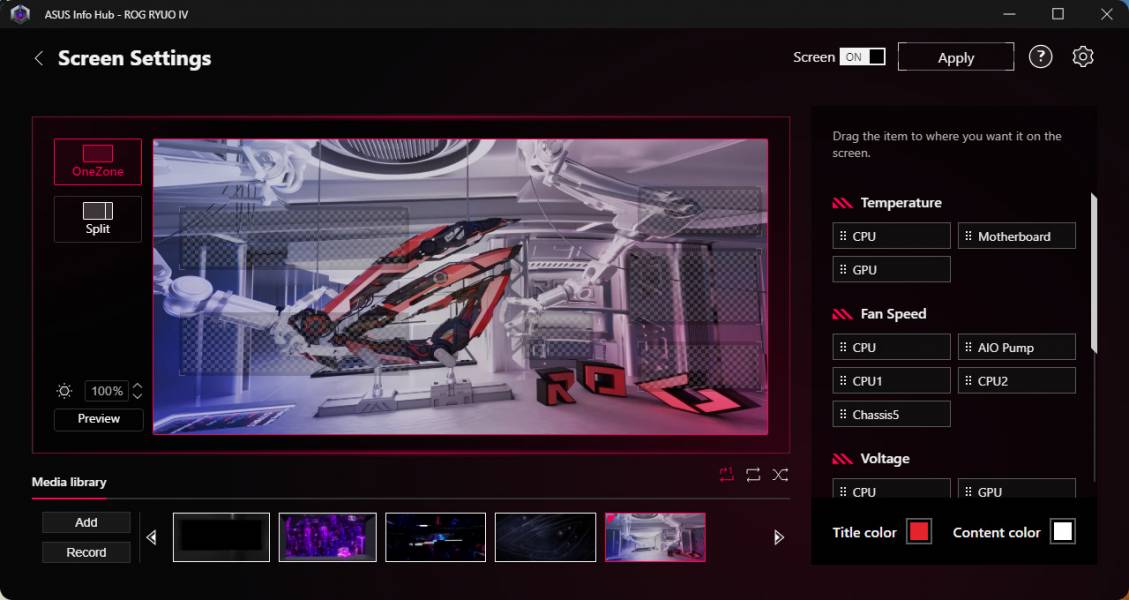Increase brightness with the percentage stepper
This screenshot has height=600, width=1129.
coord(137,386)
